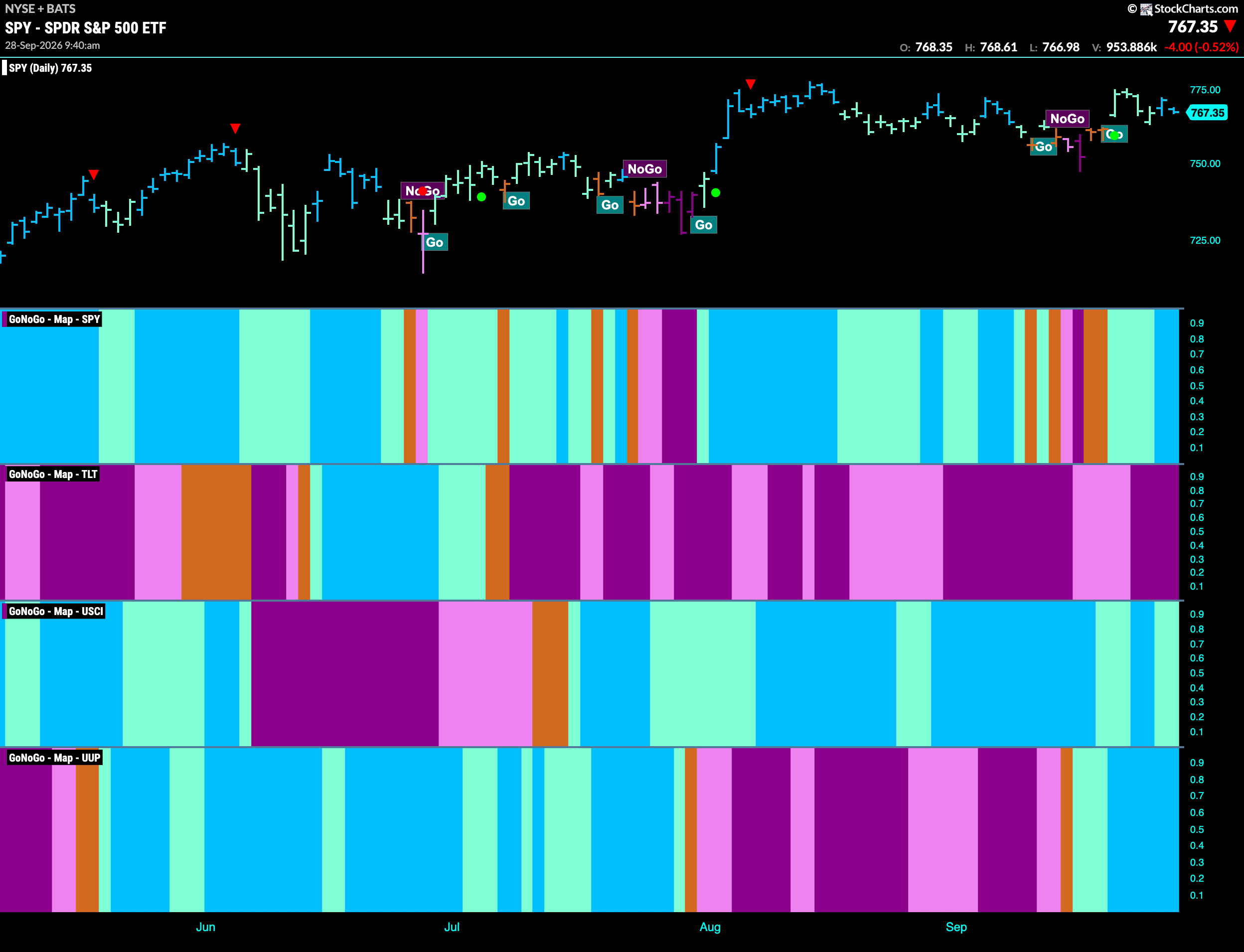Click the red triangle marker above the early June peak
Screen dimensions: 1244x952
236,129
